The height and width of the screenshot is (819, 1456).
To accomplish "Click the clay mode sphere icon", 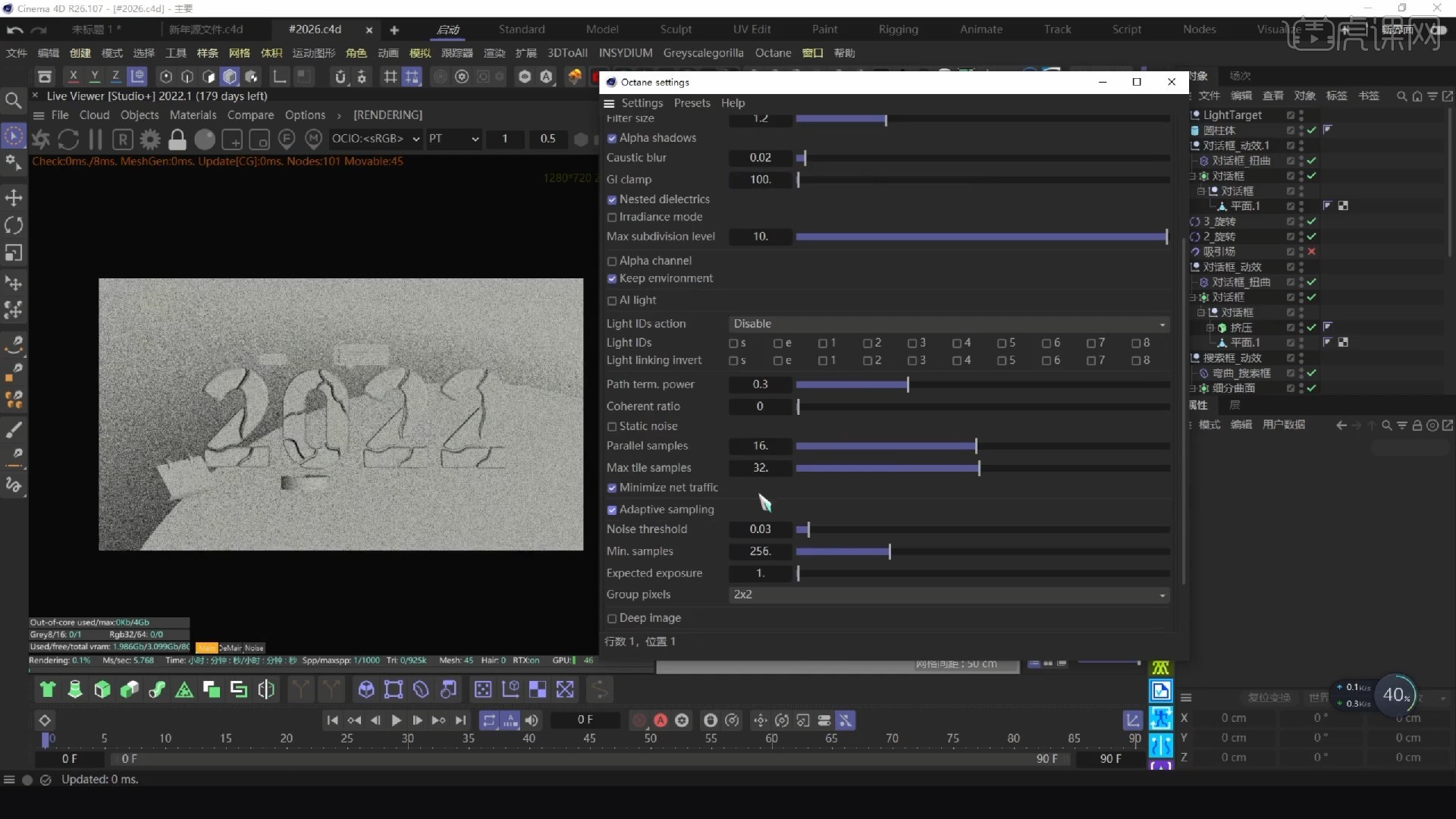I will [x=205, y=140].
